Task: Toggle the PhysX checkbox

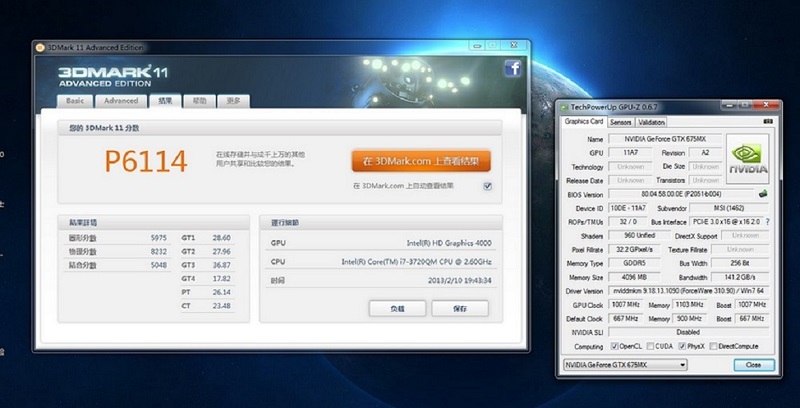Action: click(x=682, y=346)
